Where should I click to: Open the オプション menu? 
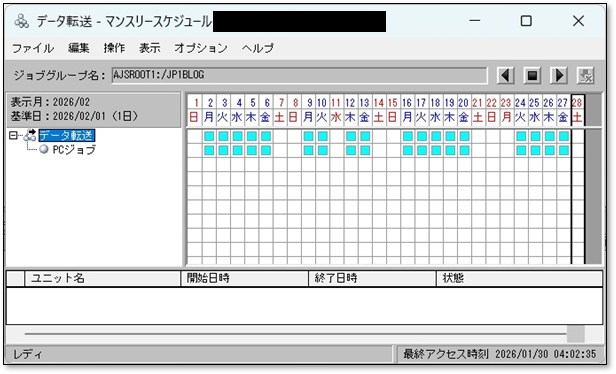point(201,48)
